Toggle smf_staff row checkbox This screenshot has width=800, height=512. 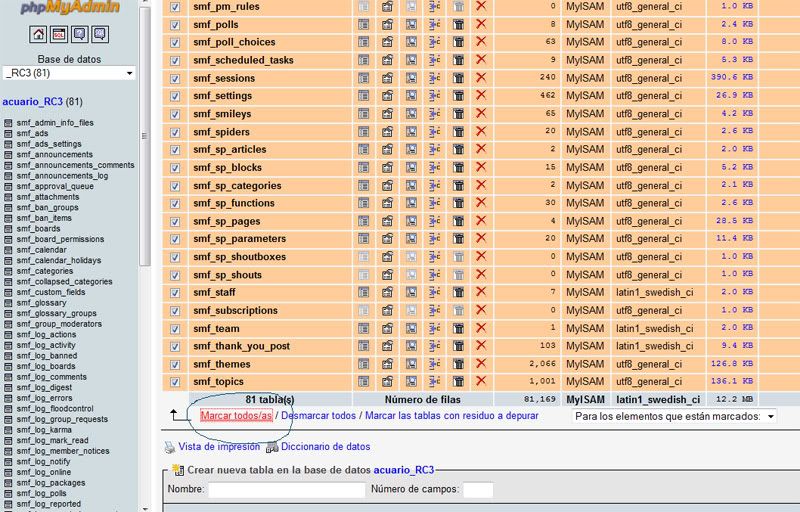pos(175,293)
